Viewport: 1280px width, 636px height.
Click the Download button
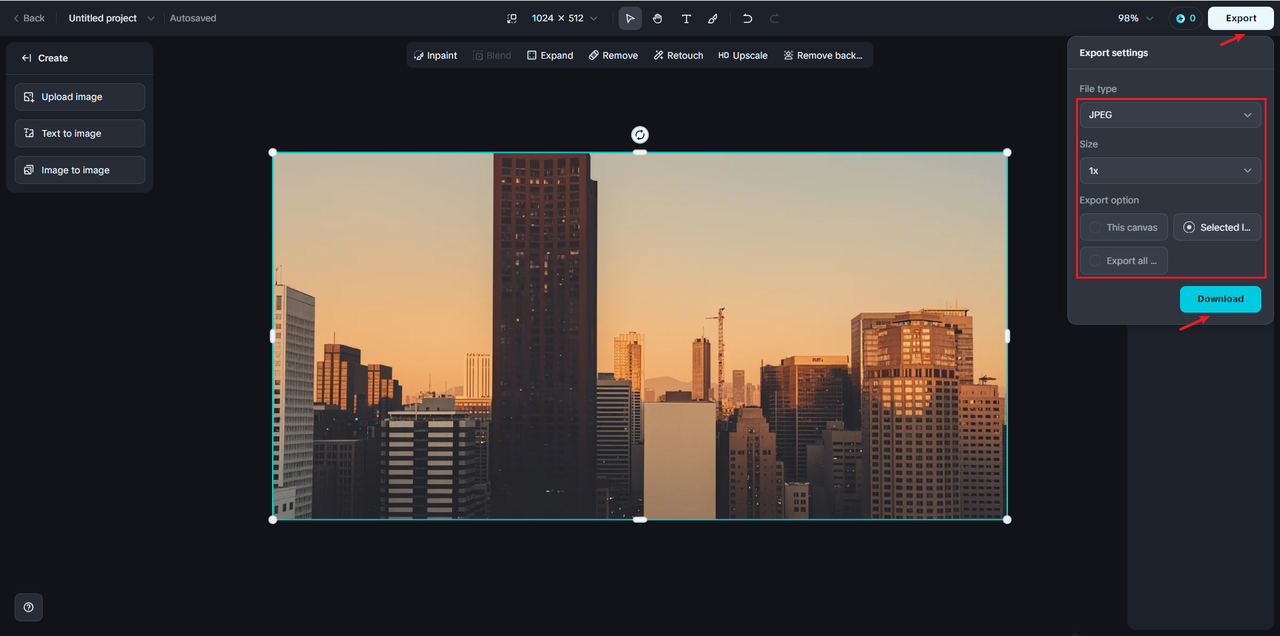pyautogui.click(x=1220, y=299)
